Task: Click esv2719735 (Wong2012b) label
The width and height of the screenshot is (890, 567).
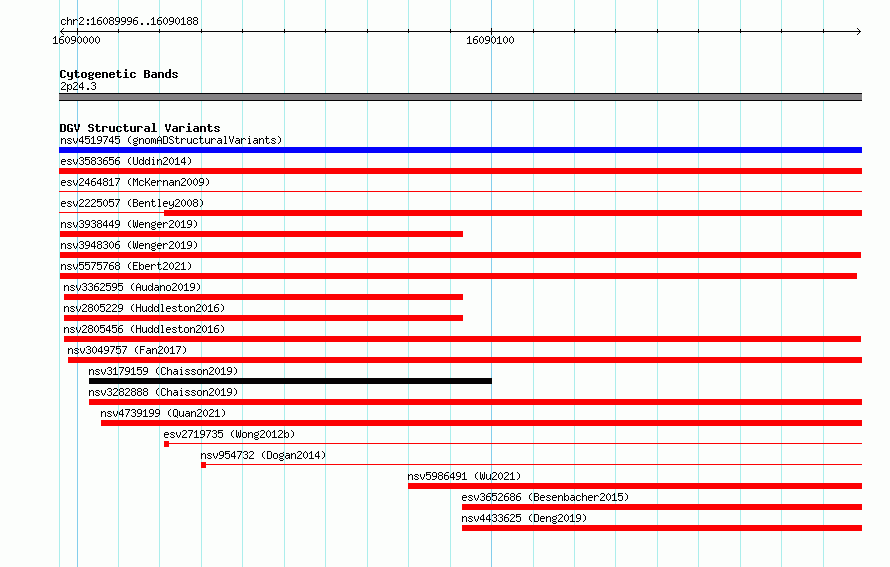Action: coord(229,434)
